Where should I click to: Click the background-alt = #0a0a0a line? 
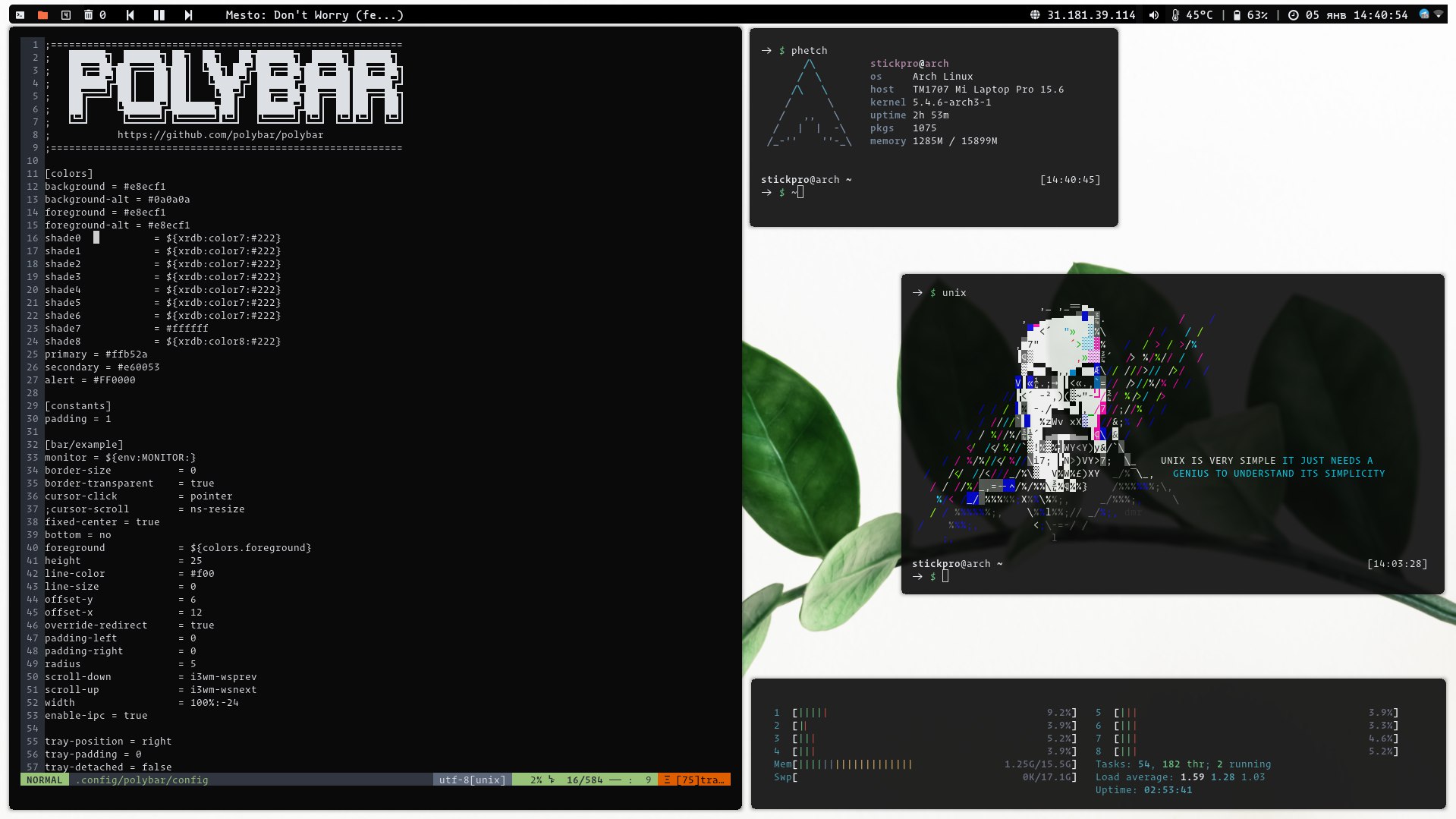pyautogui.click(x=117, y=199)
